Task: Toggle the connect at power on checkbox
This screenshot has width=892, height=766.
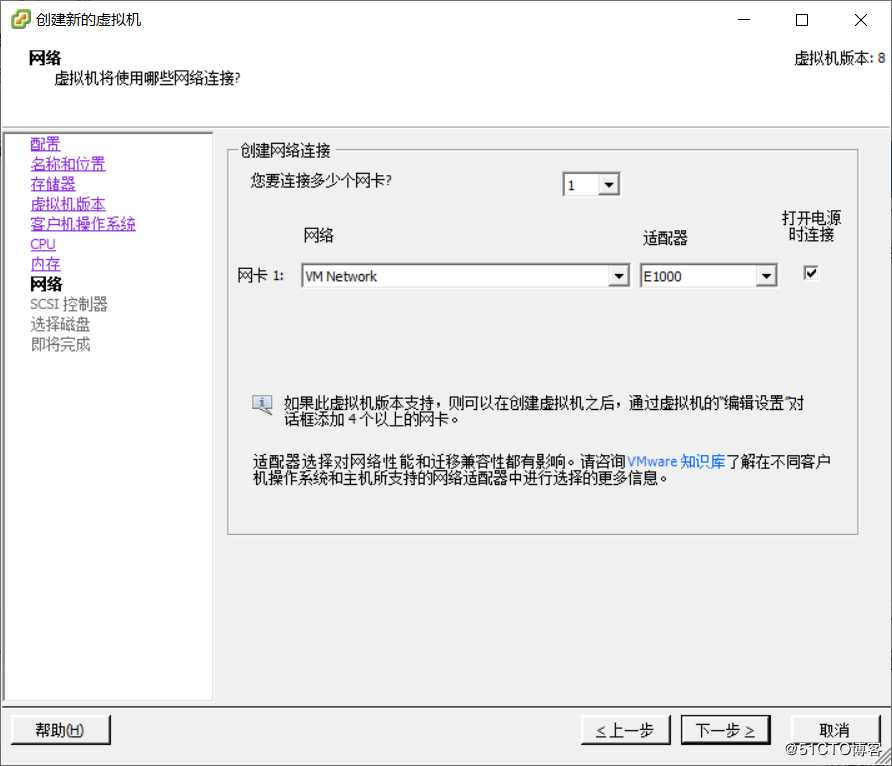Action: pos(811,273)
